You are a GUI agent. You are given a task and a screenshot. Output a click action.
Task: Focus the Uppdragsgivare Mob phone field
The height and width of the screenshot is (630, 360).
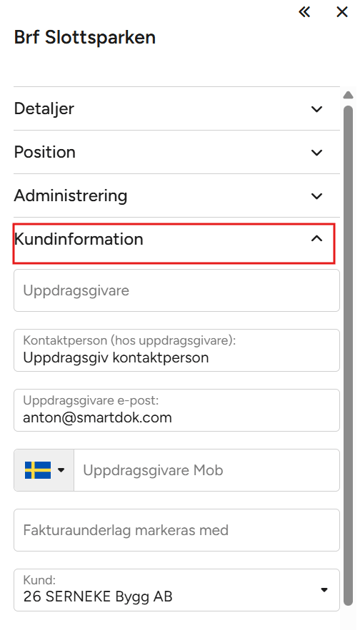[207, 470]
